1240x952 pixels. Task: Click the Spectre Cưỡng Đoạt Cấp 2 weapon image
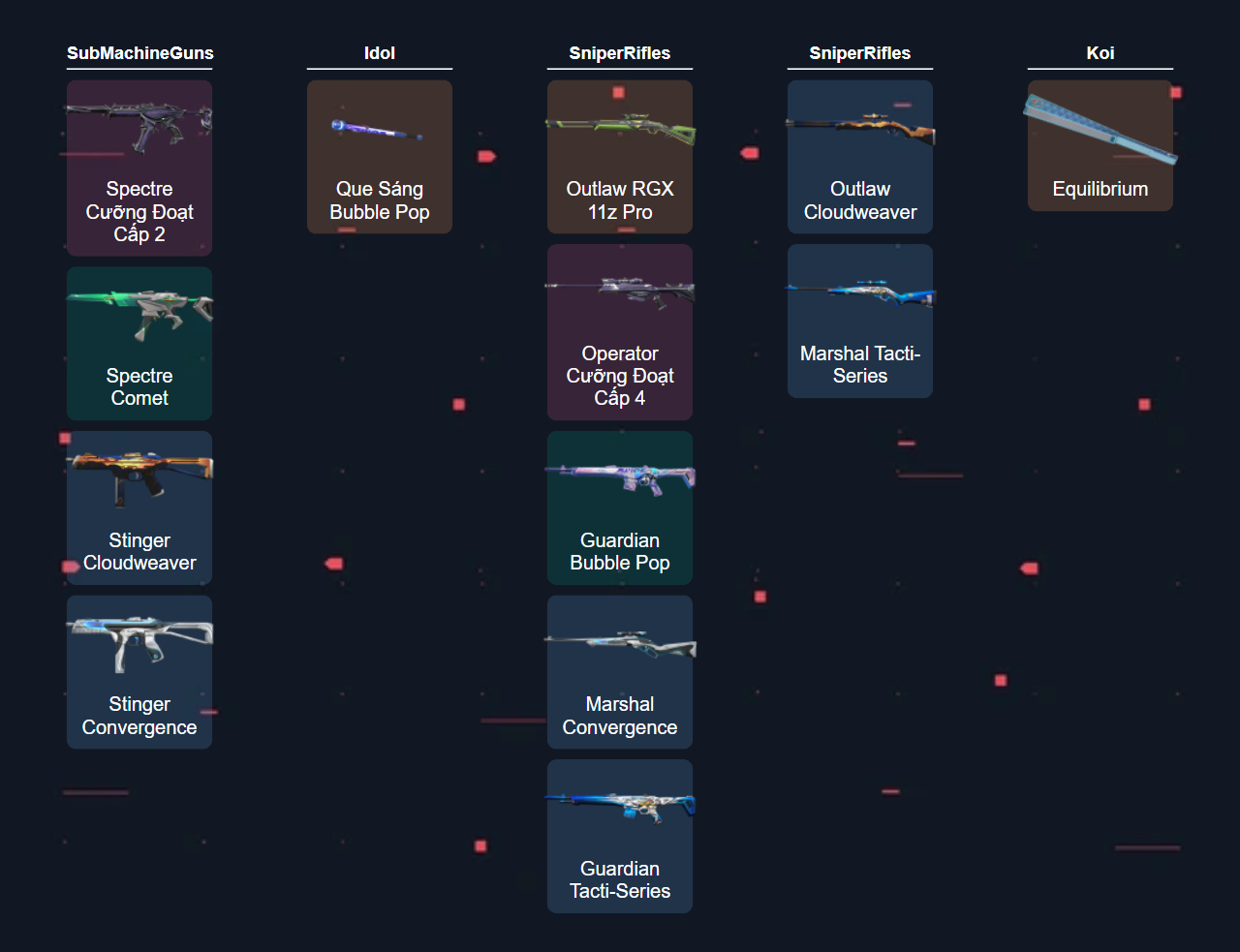139,128
